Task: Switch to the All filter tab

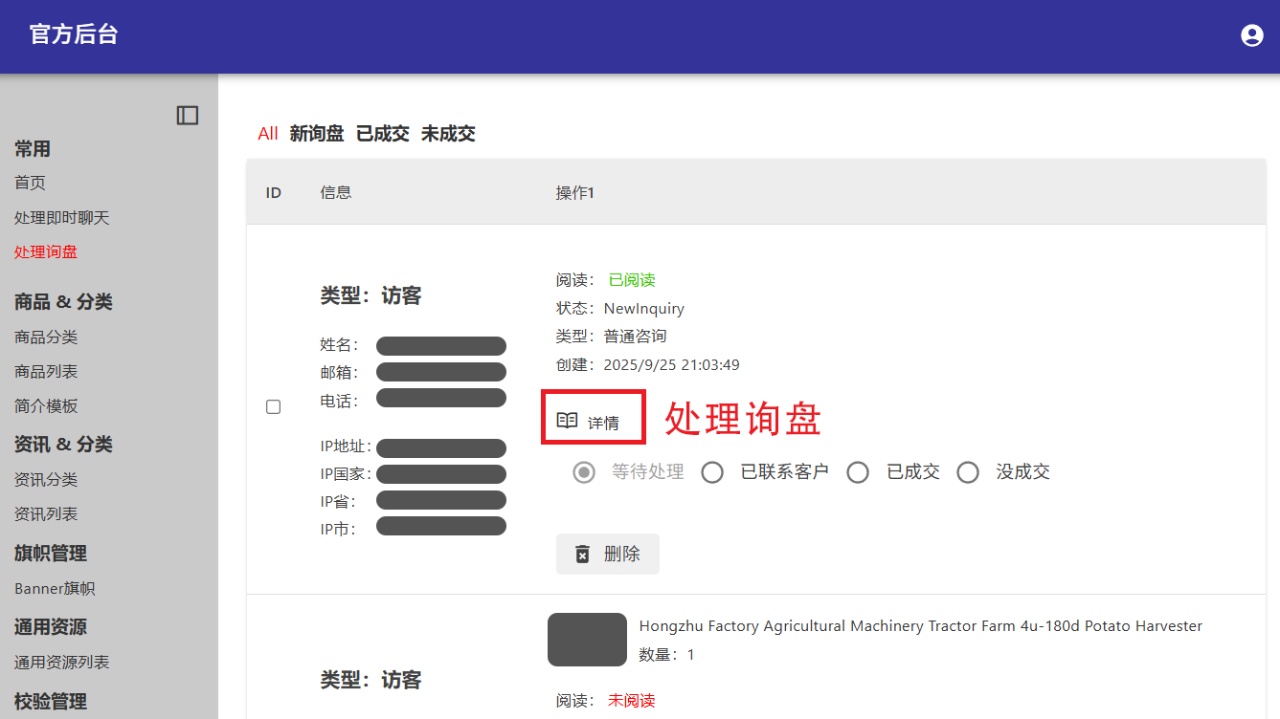Action: 268,134
